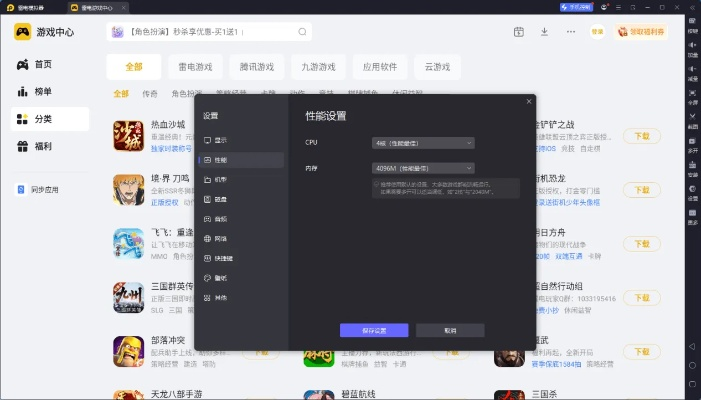Click Android recent apps square button

pyautogui.click(x=692, y=384)
